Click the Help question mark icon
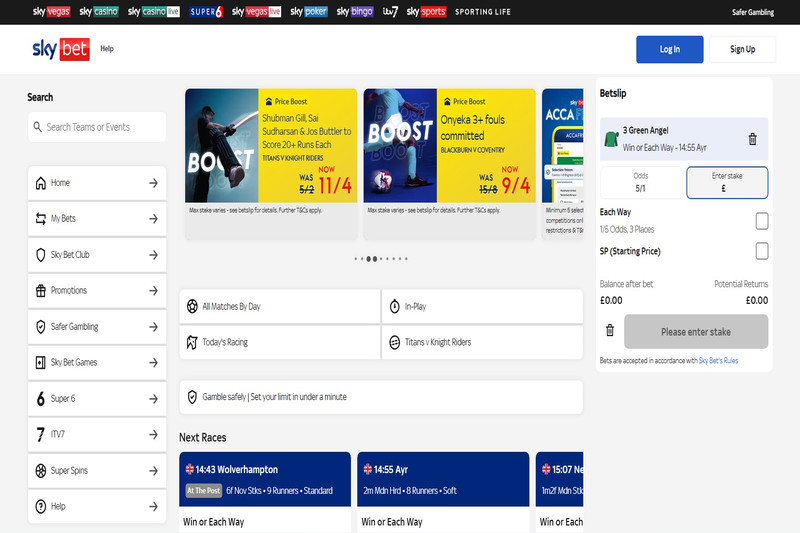Image resolution: width=800 pixels, height=533 pixels. pyautogui.click(x=41, y=506)
